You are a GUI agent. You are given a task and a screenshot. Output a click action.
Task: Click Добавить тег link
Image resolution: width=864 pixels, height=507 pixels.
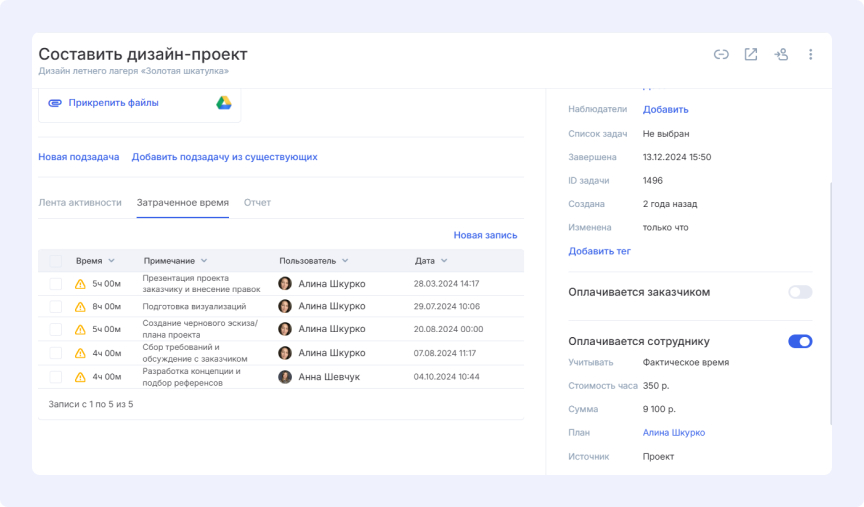point(599,251)
